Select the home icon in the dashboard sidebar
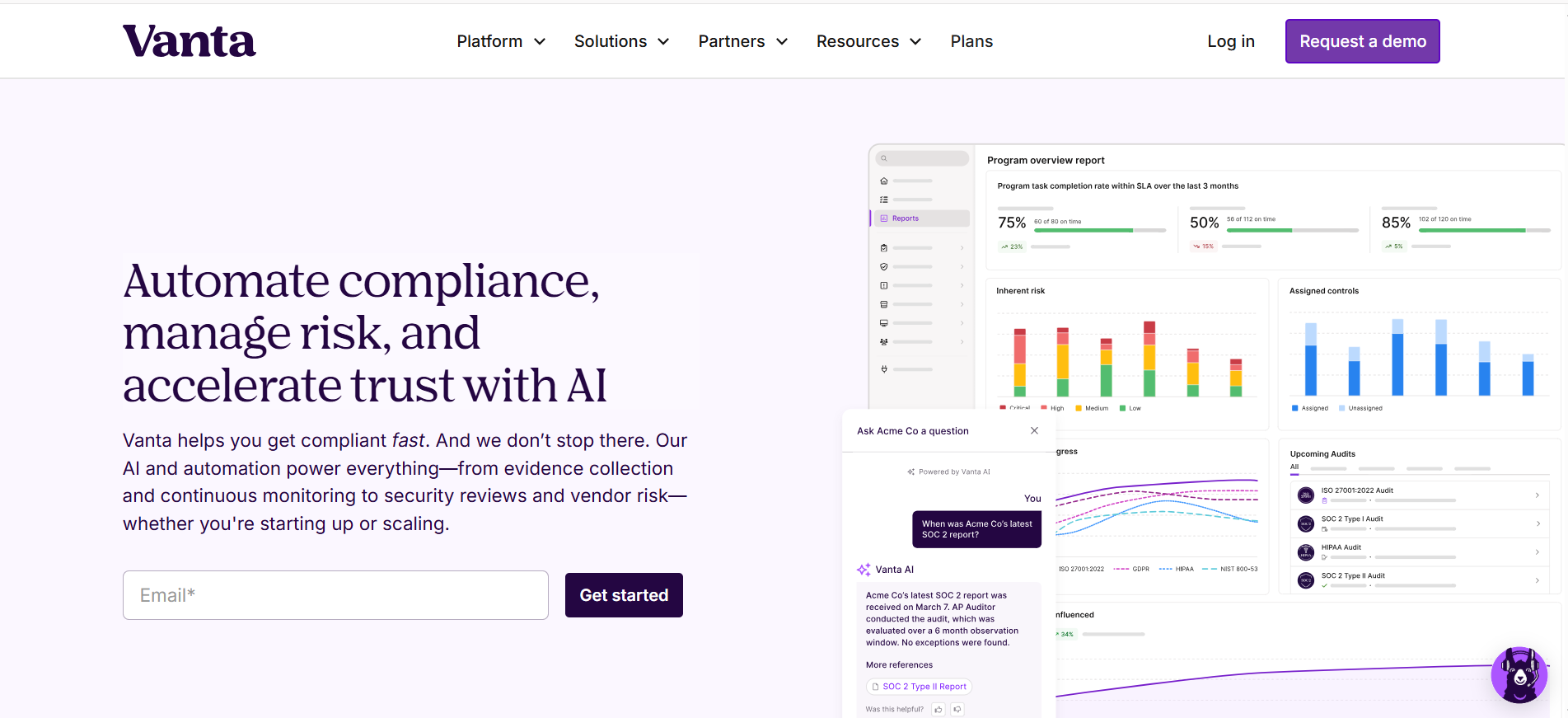1568x718 pixels. click(883, 181)
